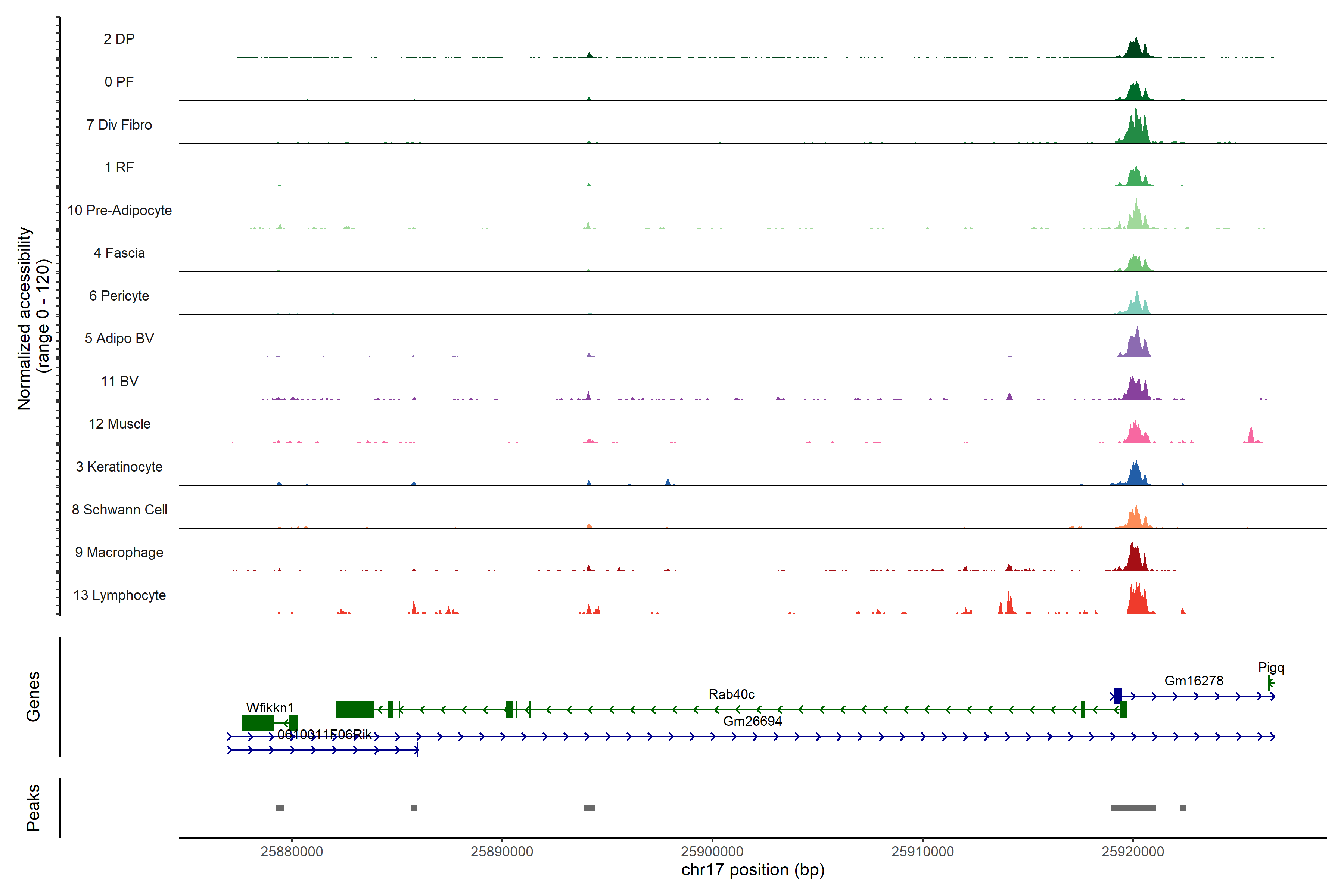
Task: Click the chr17 position axis title
Action: pos(753,870)
